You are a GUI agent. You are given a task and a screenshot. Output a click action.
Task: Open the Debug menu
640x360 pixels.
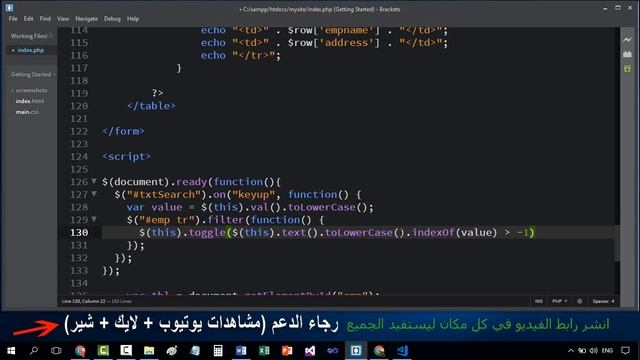112,19
